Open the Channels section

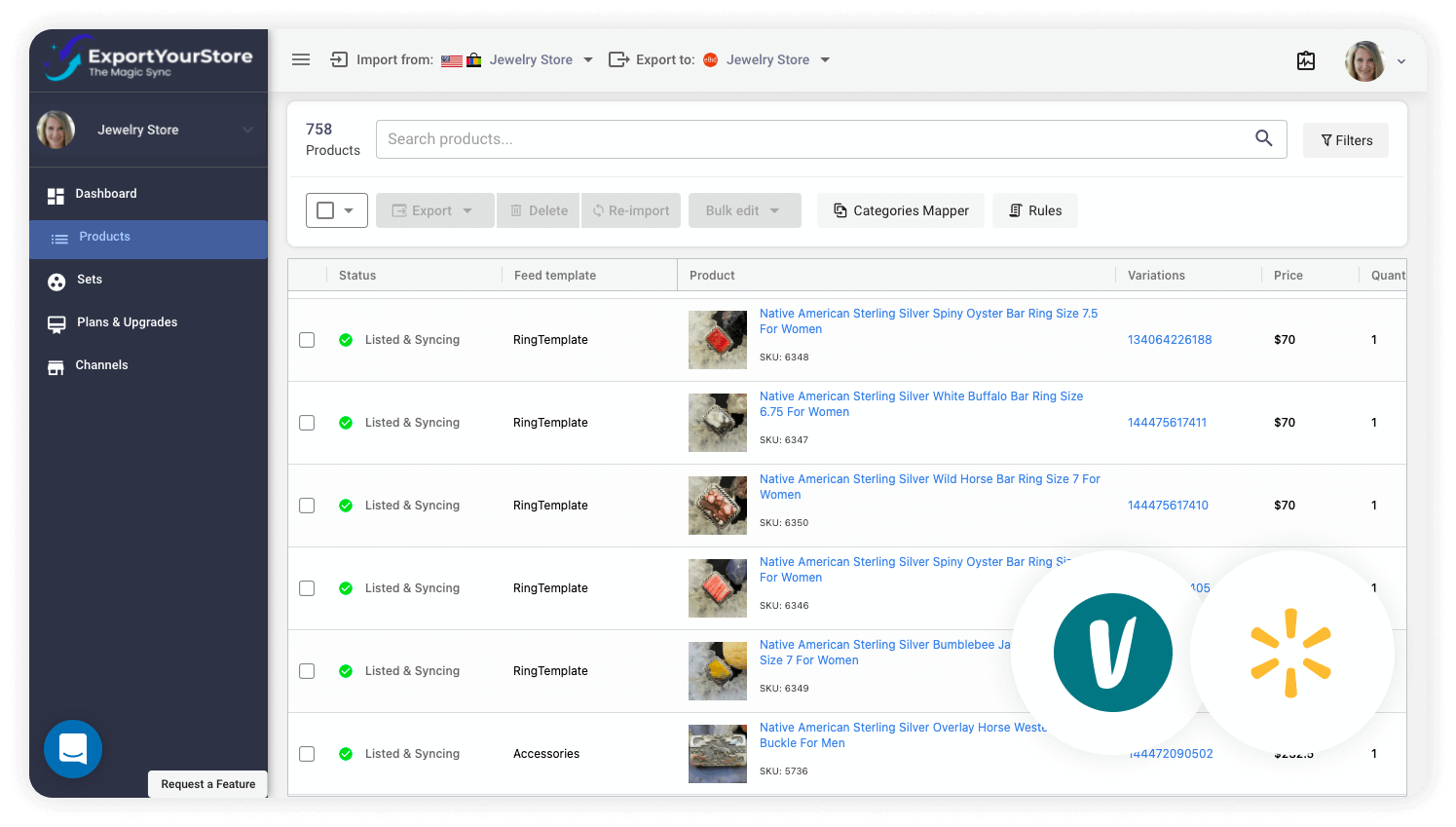(101, 364)
